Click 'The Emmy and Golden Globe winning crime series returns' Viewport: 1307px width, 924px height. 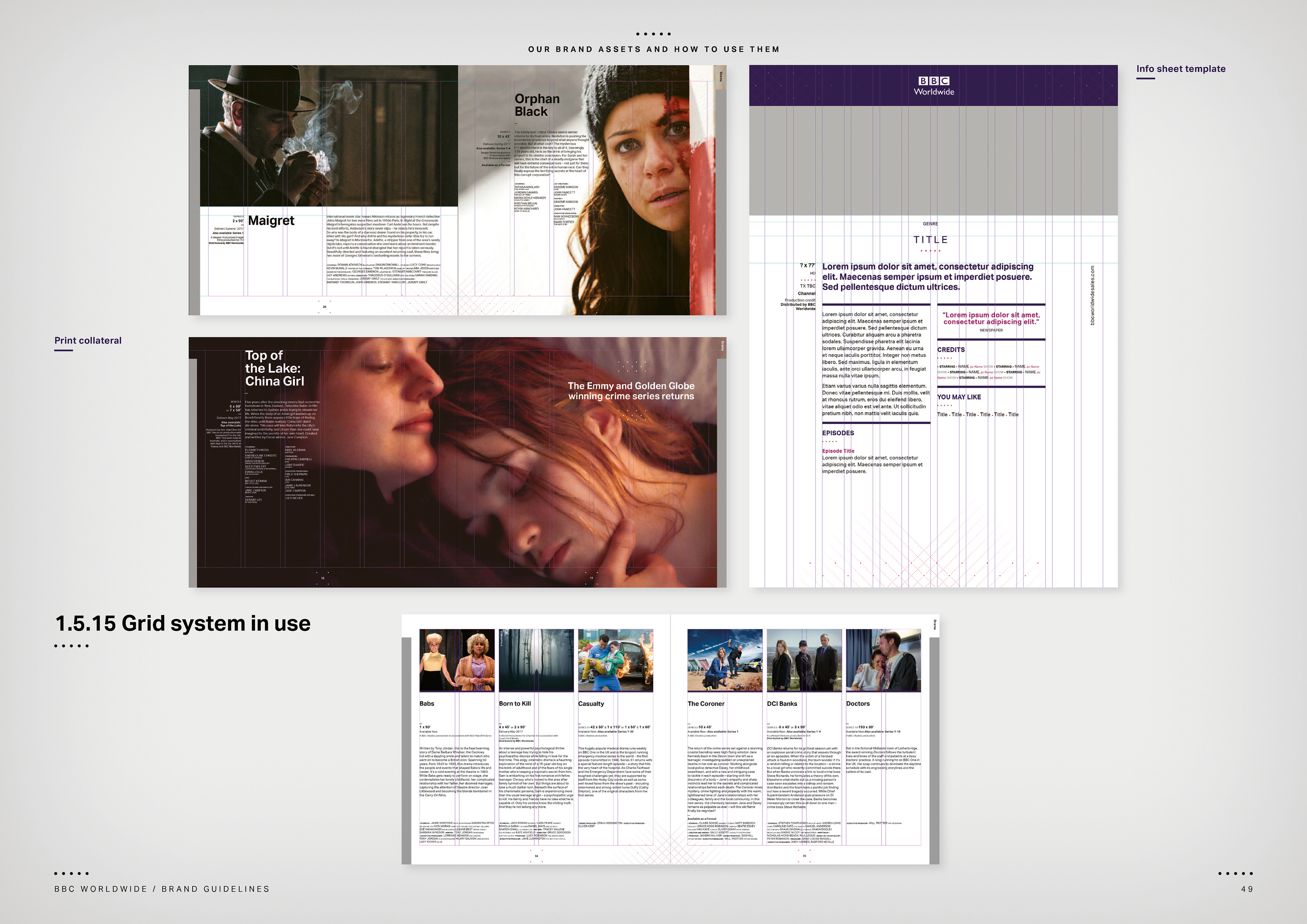631,391
